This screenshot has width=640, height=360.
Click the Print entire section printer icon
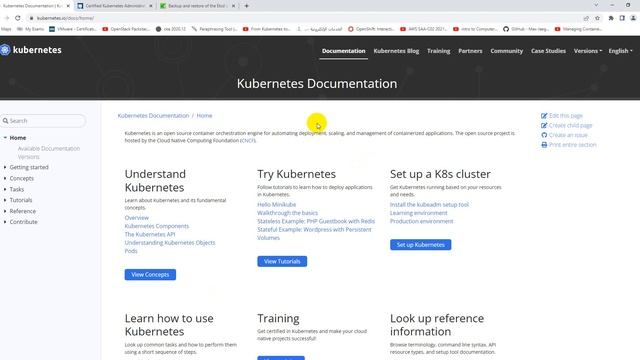tap(544, 145)
